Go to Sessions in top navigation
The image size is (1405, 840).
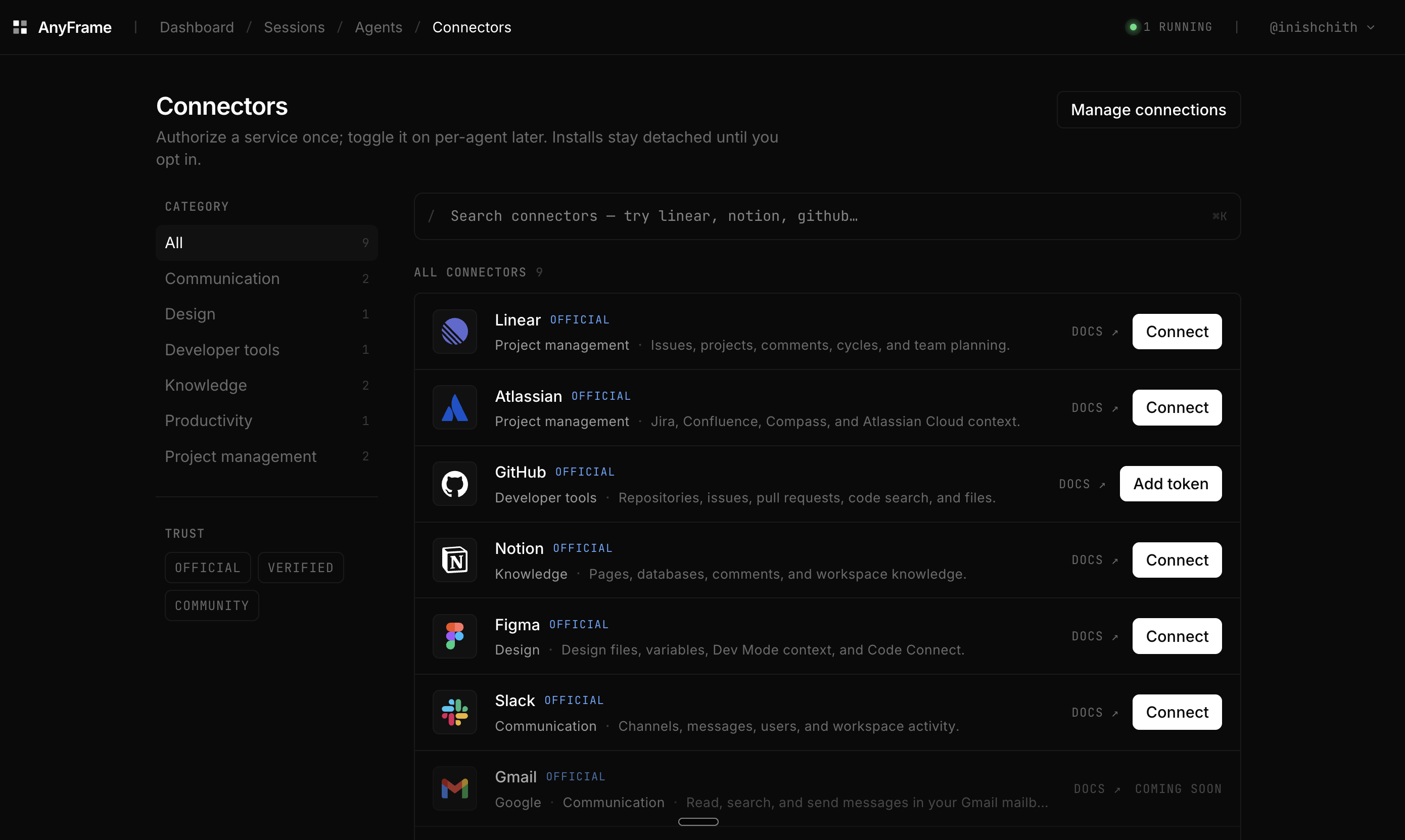(294, 27)
